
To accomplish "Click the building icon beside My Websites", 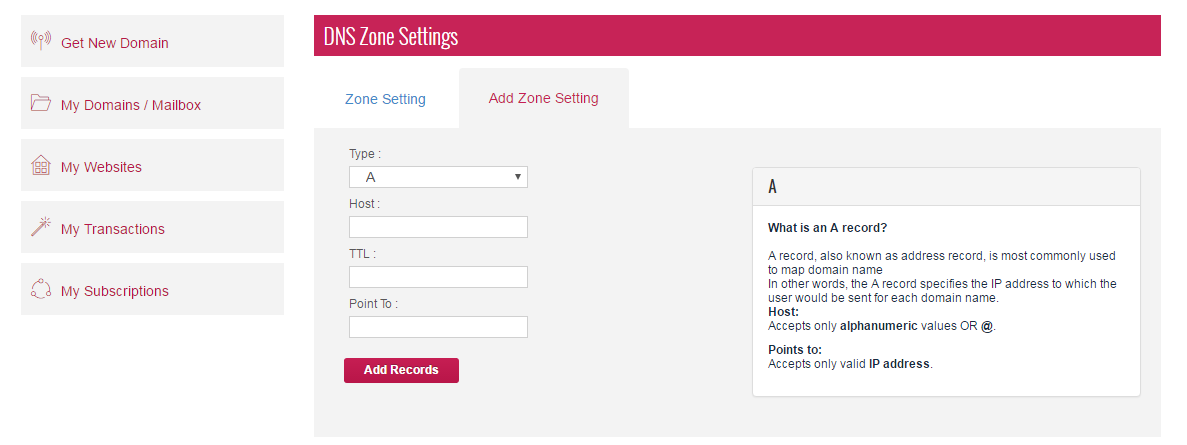I will pos(41,165).
